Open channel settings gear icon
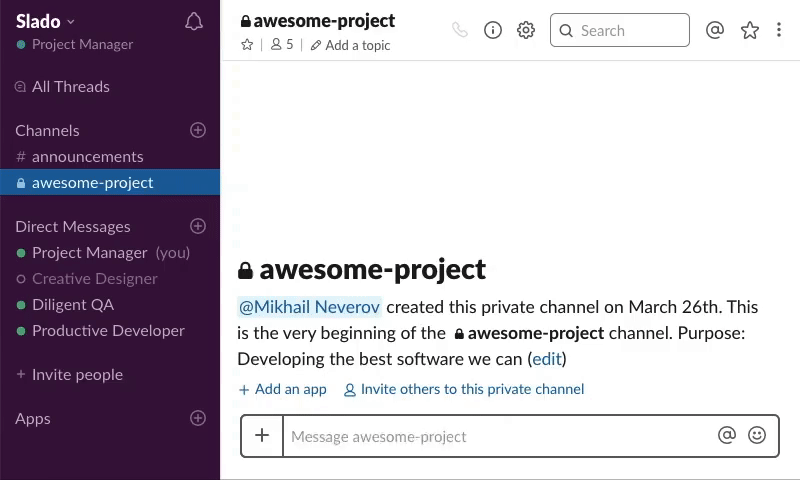This screenshot has height=480, width=800. point(526,30)
